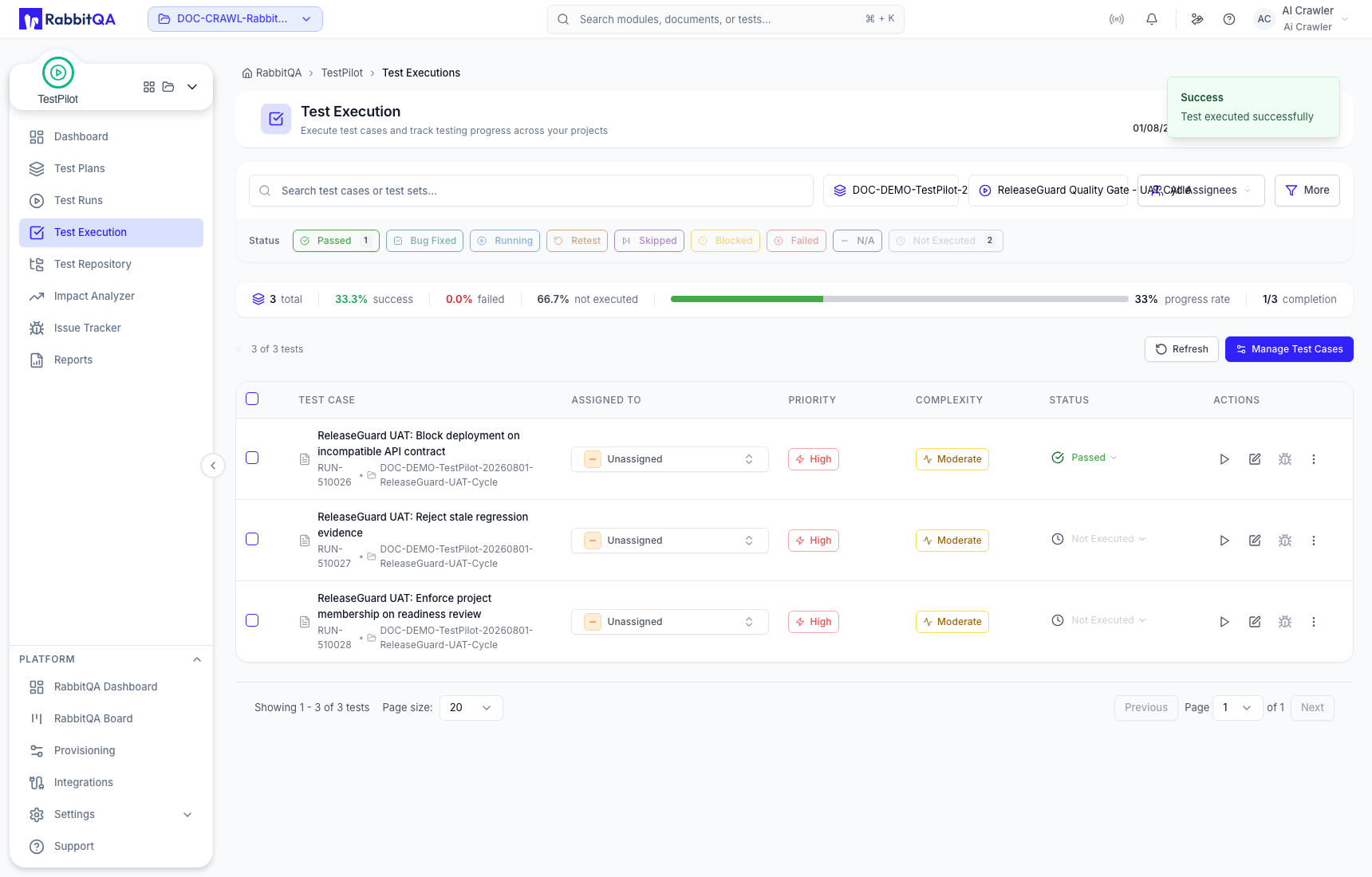The image size is (1372, 877).
Task: Click the home icon in breadcrumb
Action: (x=247, y=73)
